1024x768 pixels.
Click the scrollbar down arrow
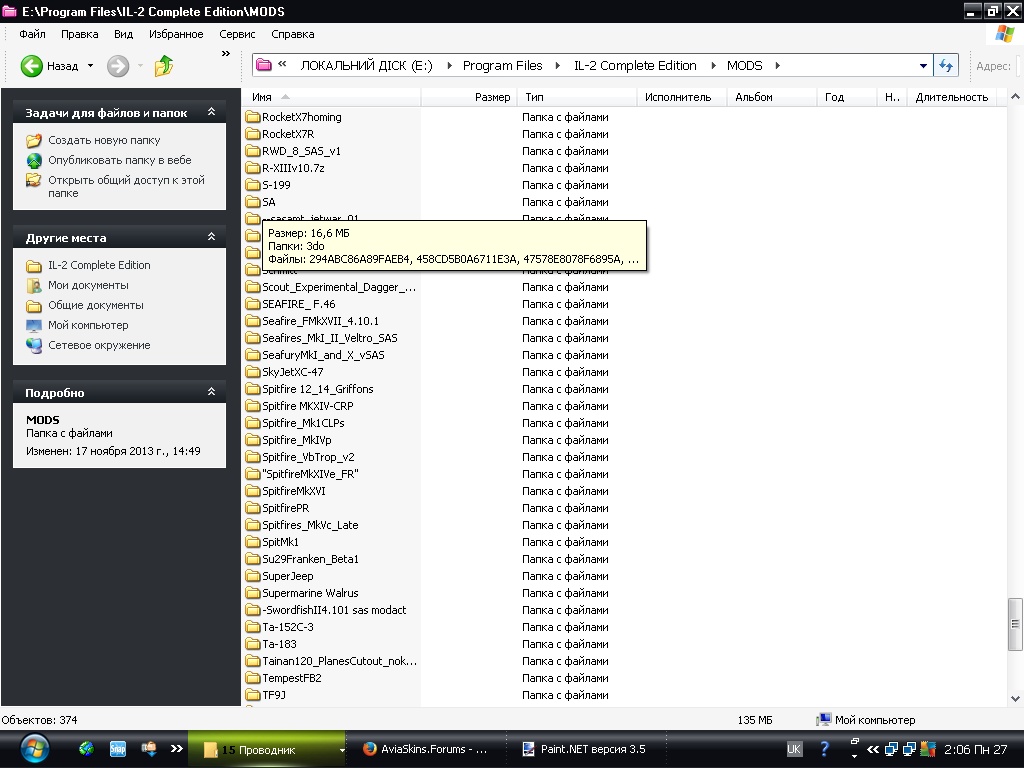pyautogui.click(x=1015, y=698)
